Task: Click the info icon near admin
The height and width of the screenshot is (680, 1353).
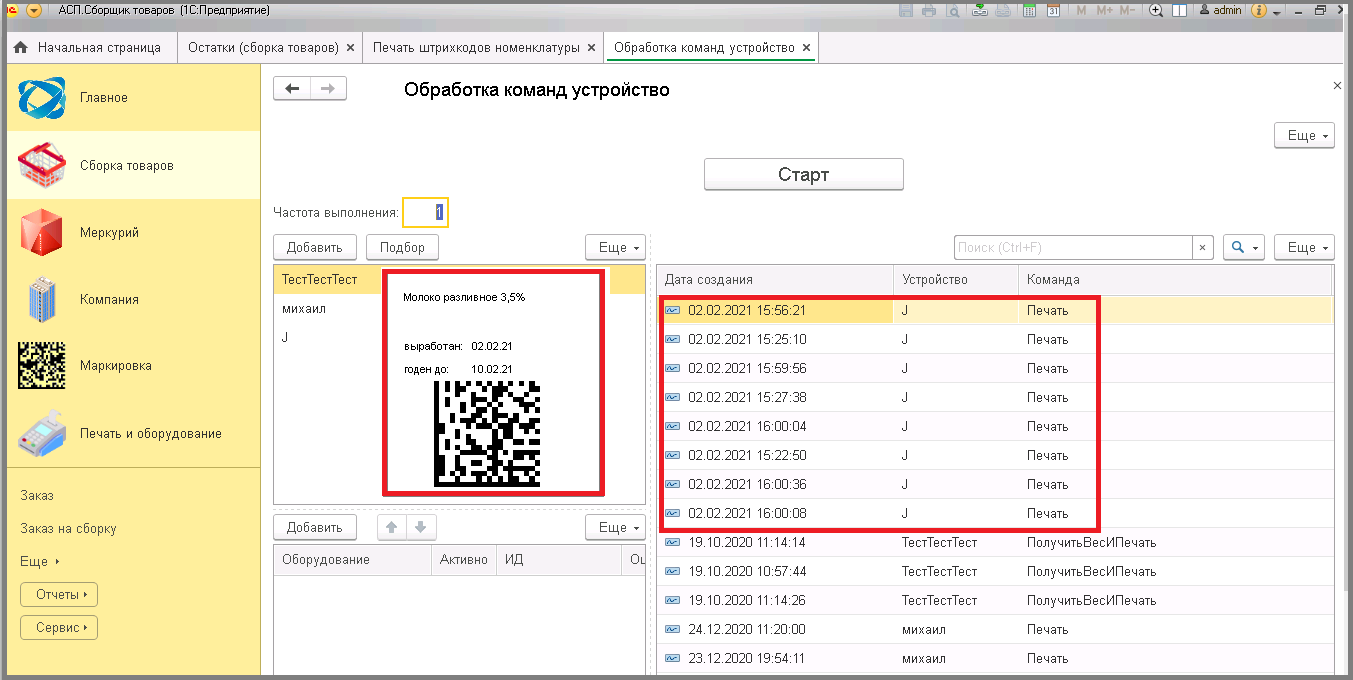Action: click(x=1258, y=10)
